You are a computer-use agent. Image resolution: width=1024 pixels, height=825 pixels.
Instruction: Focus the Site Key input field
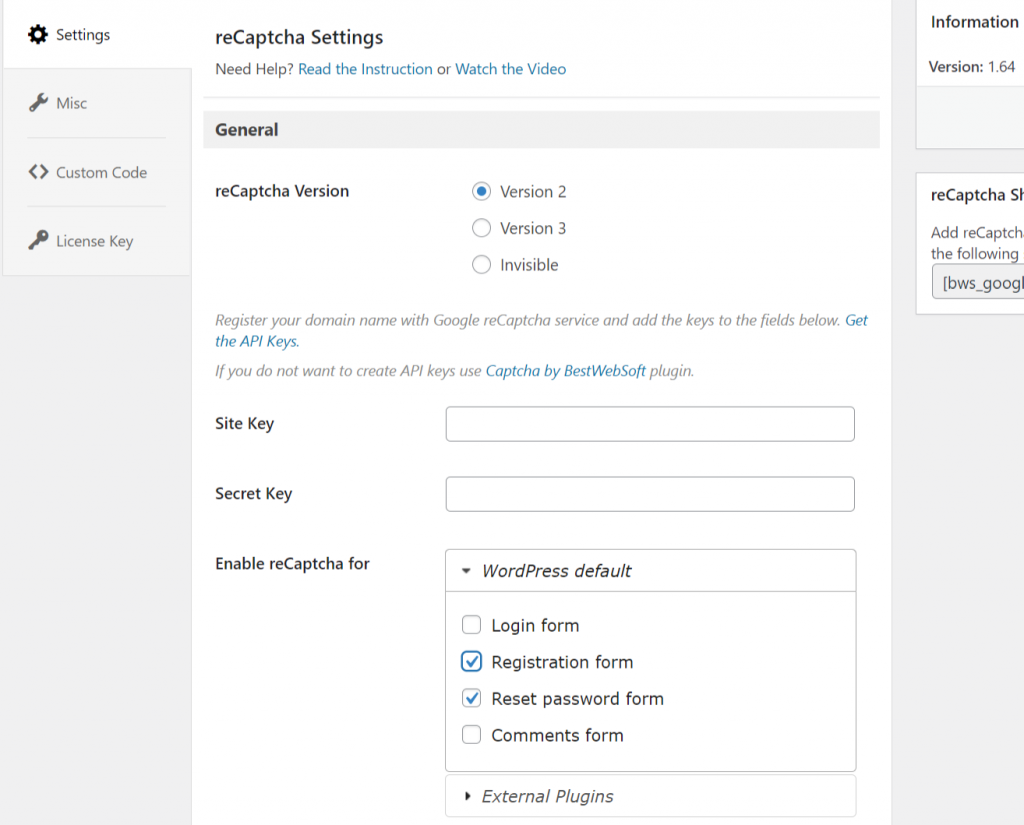[x=650, y=424]
